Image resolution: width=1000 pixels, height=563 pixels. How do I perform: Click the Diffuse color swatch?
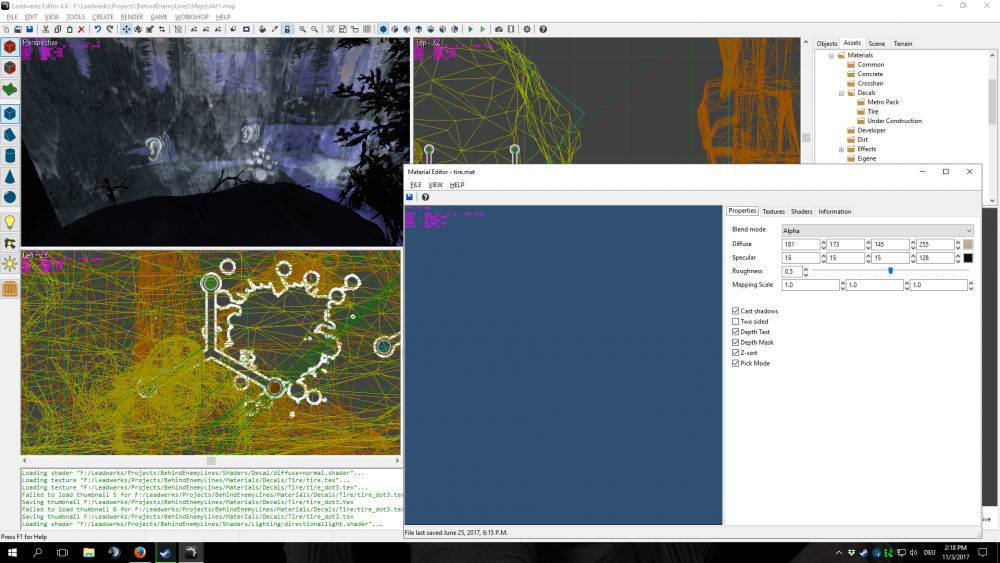(x=967, y=244)
